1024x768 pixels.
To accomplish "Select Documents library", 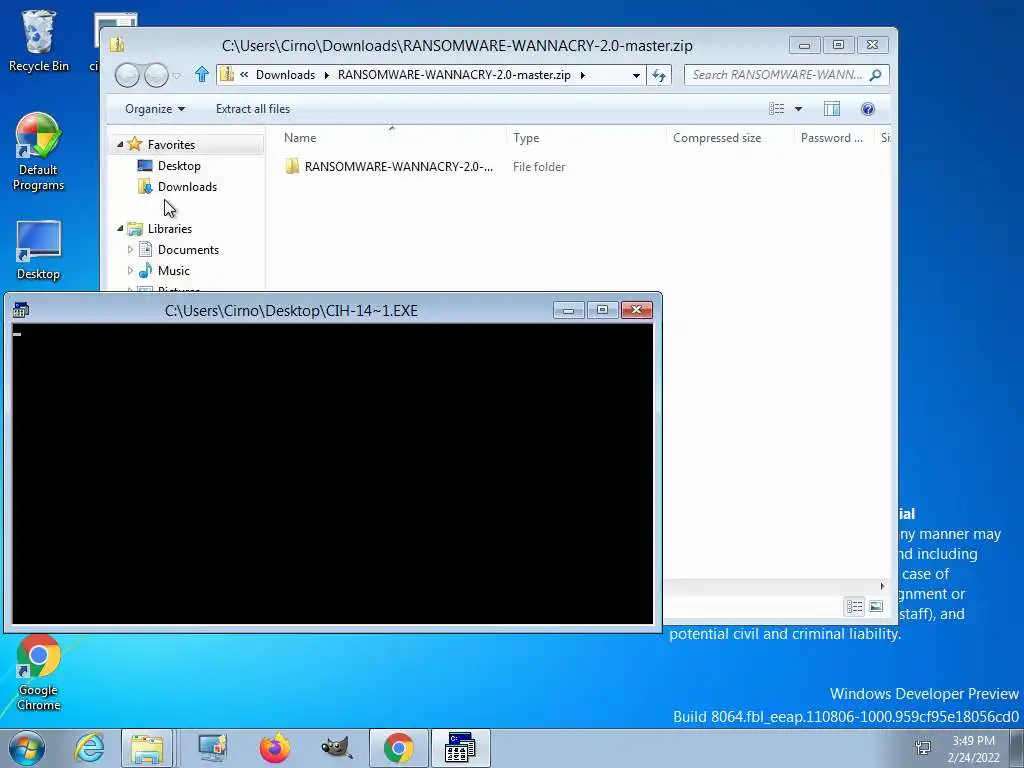I will [188, 249].
